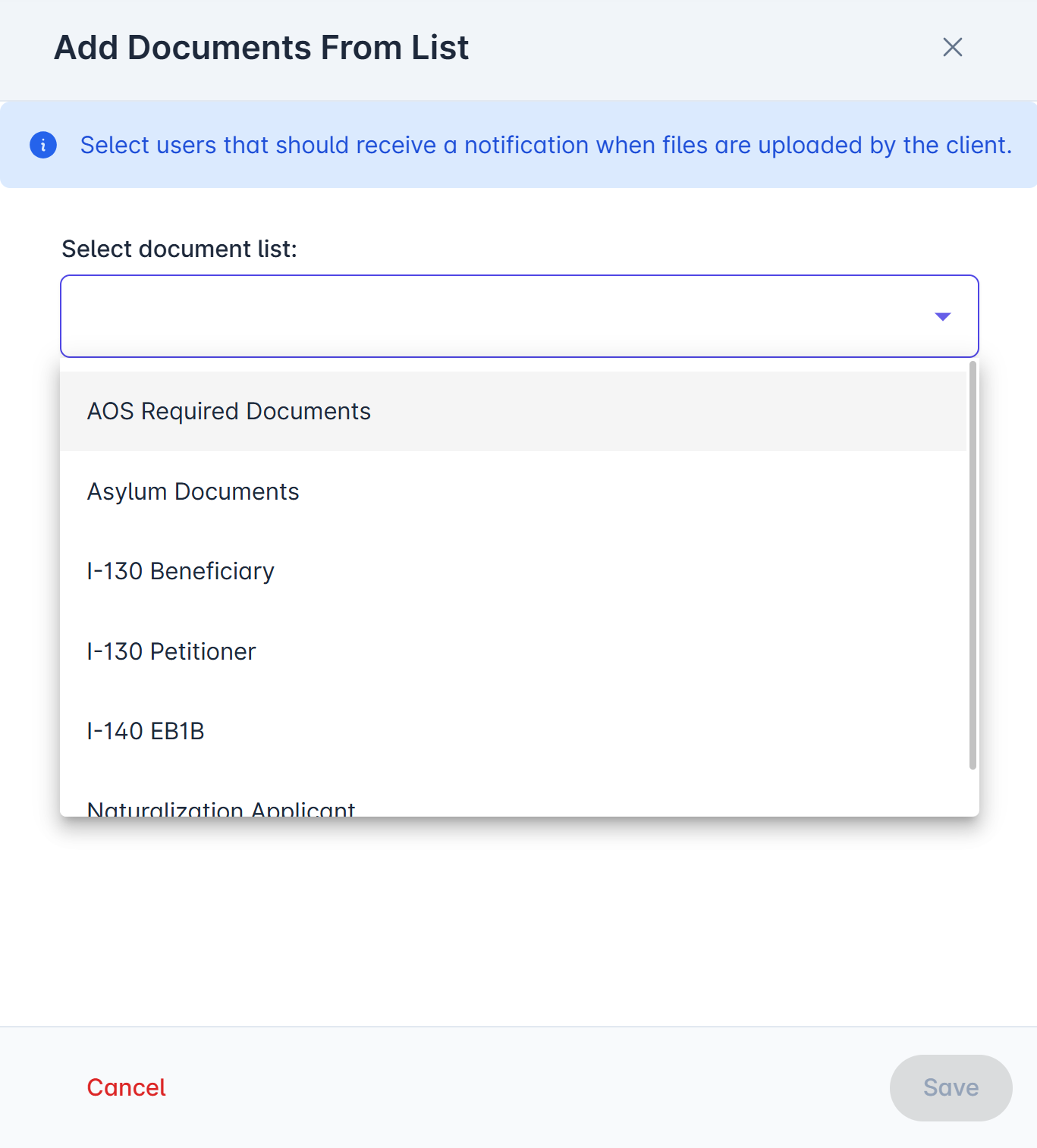Choose Asylum Documents from the list
Viewport: 1037px width, 1148px height.
193,492
